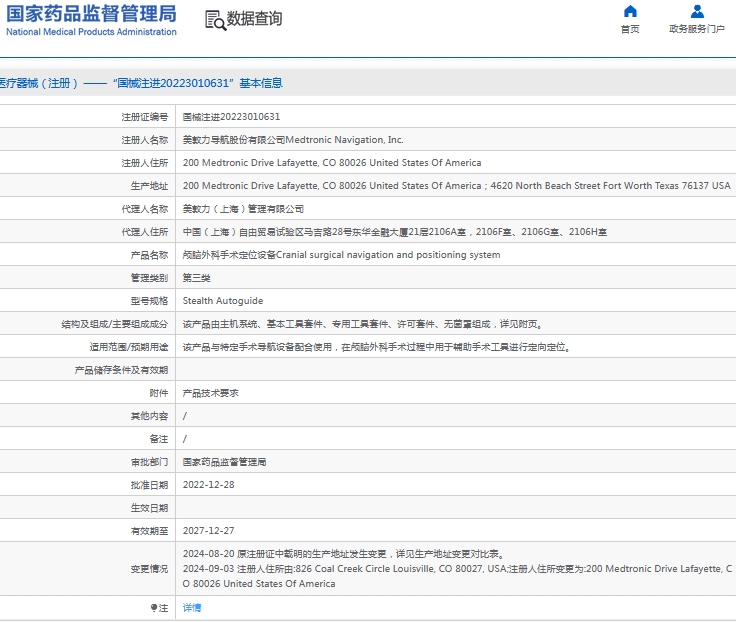The width and height of the screenshot is (736, 622).
Task: Select registration number 国械注进20223010631 value
Action: point(231,116)
